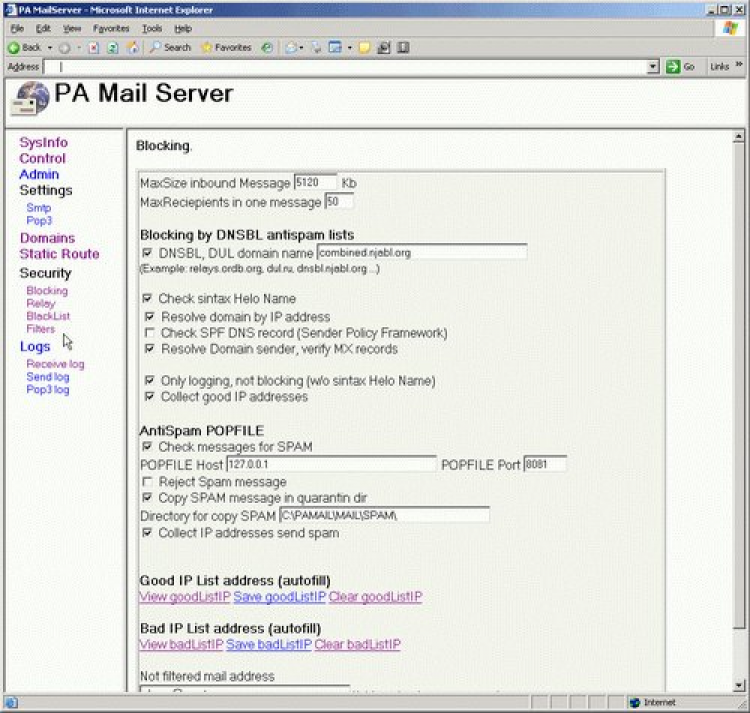Click the Internet zone status icon

[635, 702]
